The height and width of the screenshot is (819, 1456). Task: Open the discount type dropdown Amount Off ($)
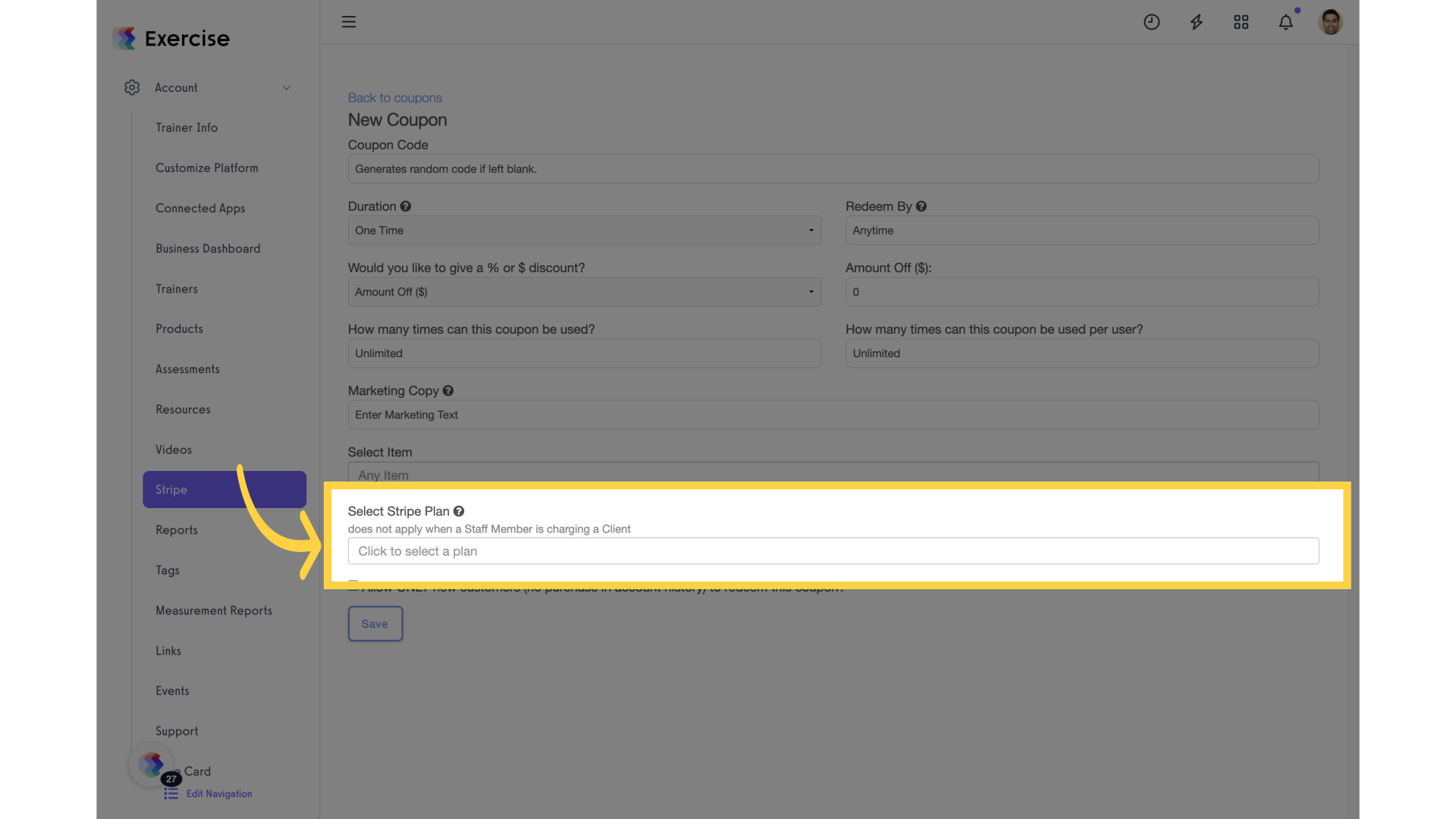point(584,292)
